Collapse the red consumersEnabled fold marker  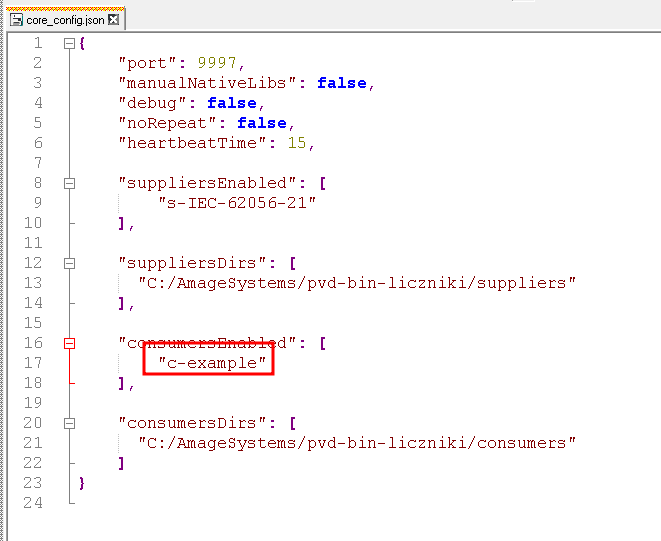pos(69,343)
